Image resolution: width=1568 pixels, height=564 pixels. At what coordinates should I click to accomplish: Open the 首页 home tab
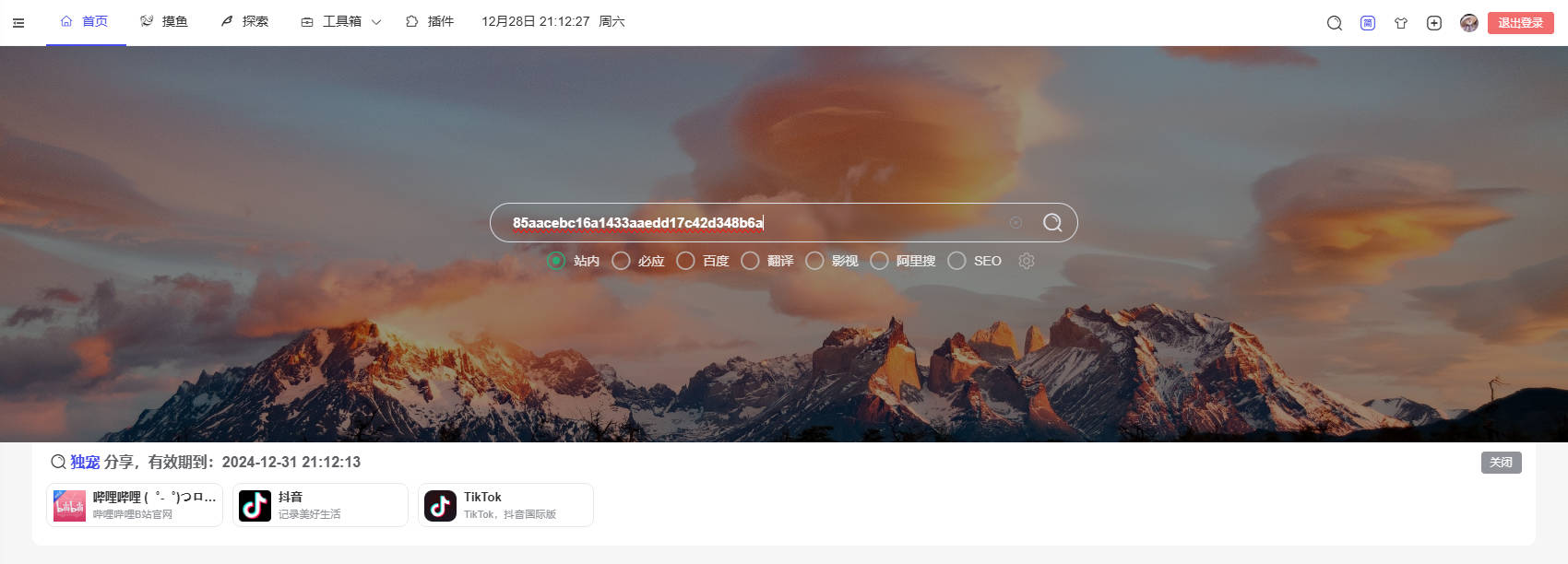pos(86,21)
